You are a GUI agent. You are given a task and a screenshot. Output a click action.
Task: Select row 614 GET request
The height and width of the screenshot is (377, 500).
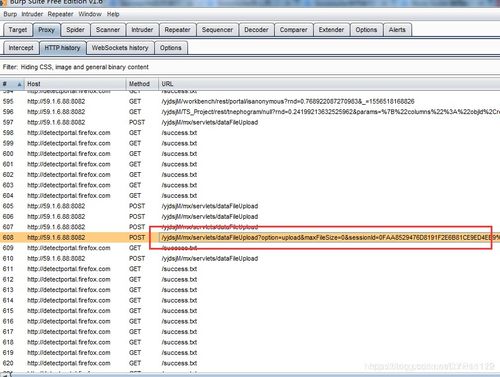click(250, 300)
